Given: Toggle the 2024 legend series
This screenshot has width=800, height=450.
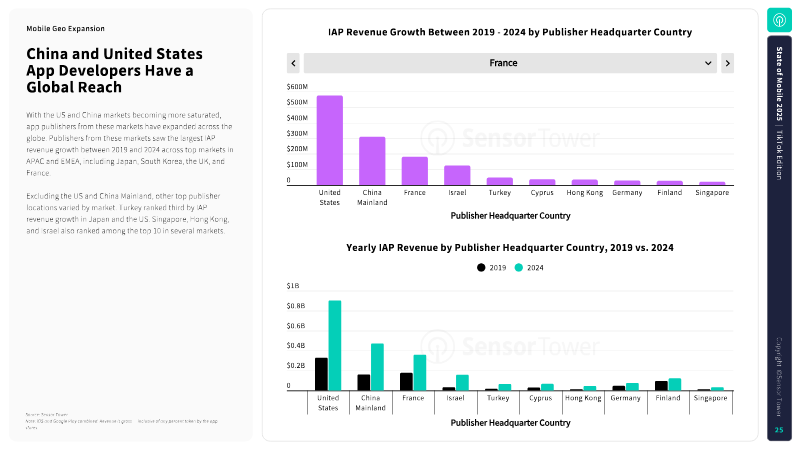Looking at the screenshot, I should click(x=530, y=268).
